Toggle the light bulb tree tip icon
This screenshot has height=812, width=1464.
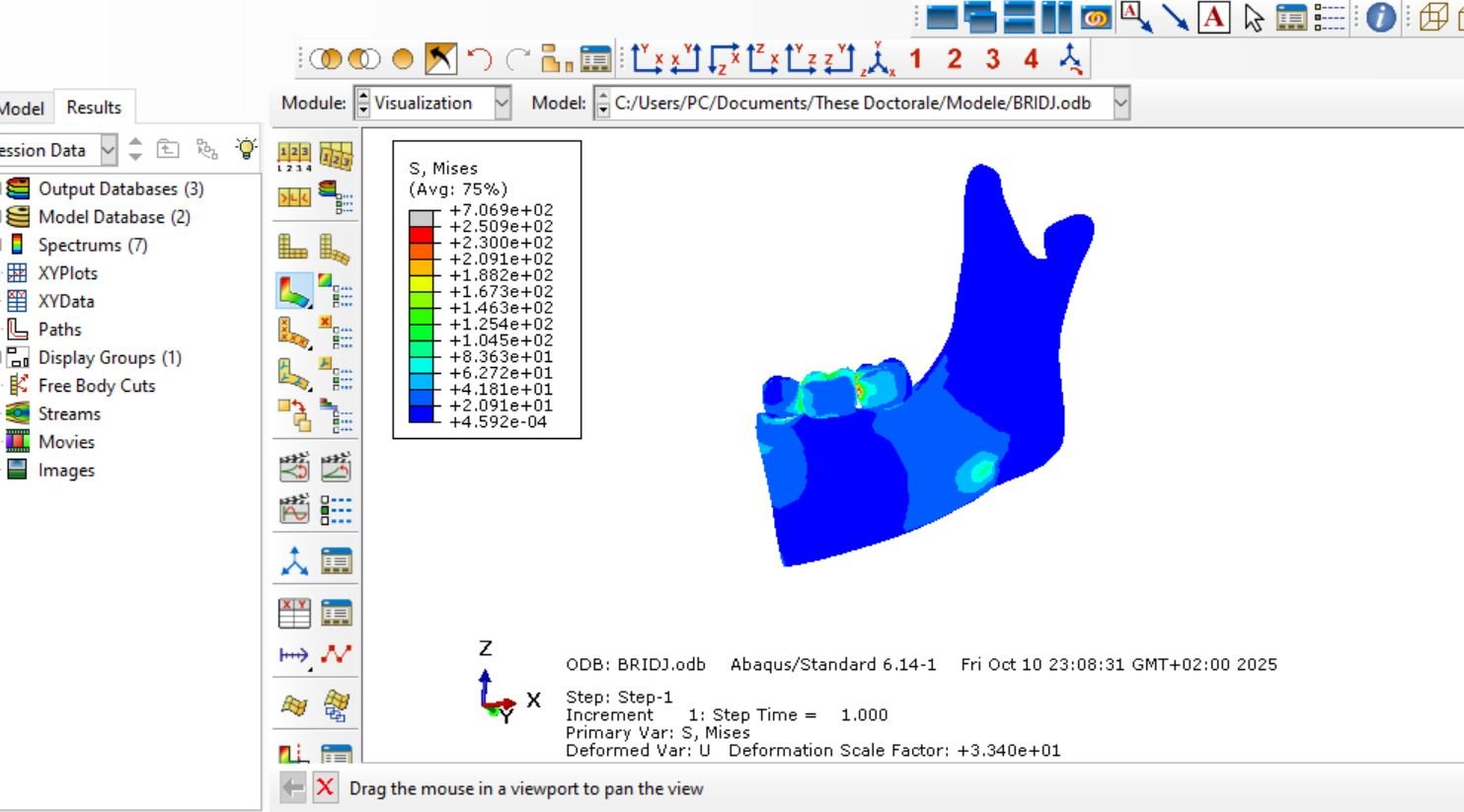point(245,149)
